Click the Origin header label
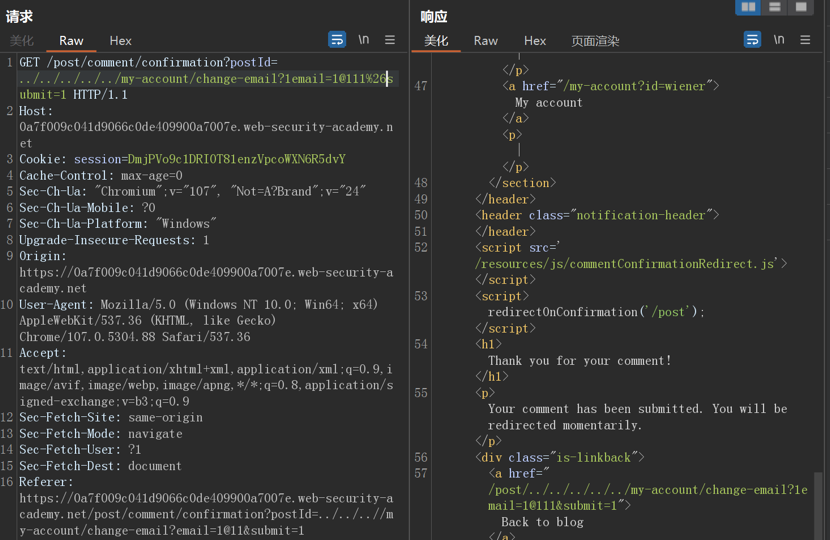This screenshot has height=540, width=830. tap(43, 256)
